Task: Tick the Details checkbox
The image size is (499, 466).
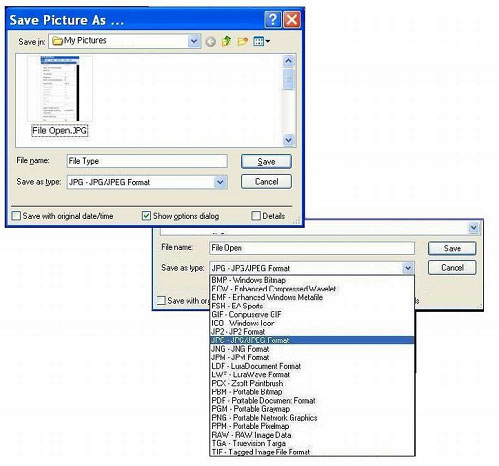Action: pos(256,216)
